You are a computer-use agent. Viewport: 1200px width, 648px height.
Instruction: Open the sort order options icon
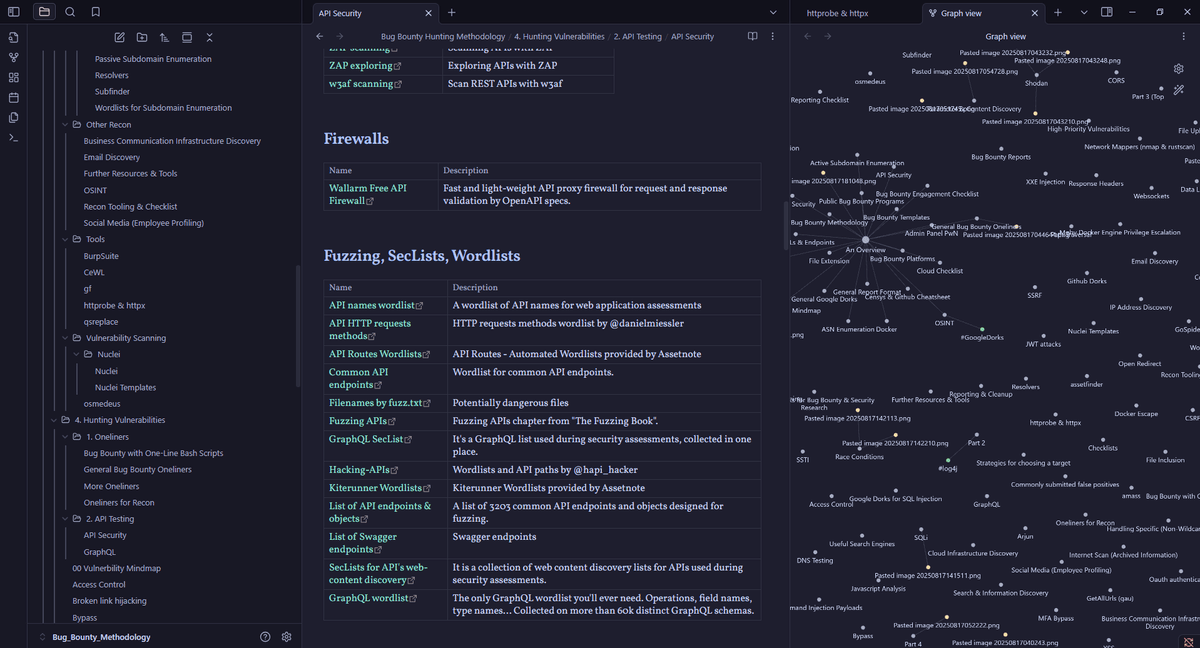pos(165,37)
